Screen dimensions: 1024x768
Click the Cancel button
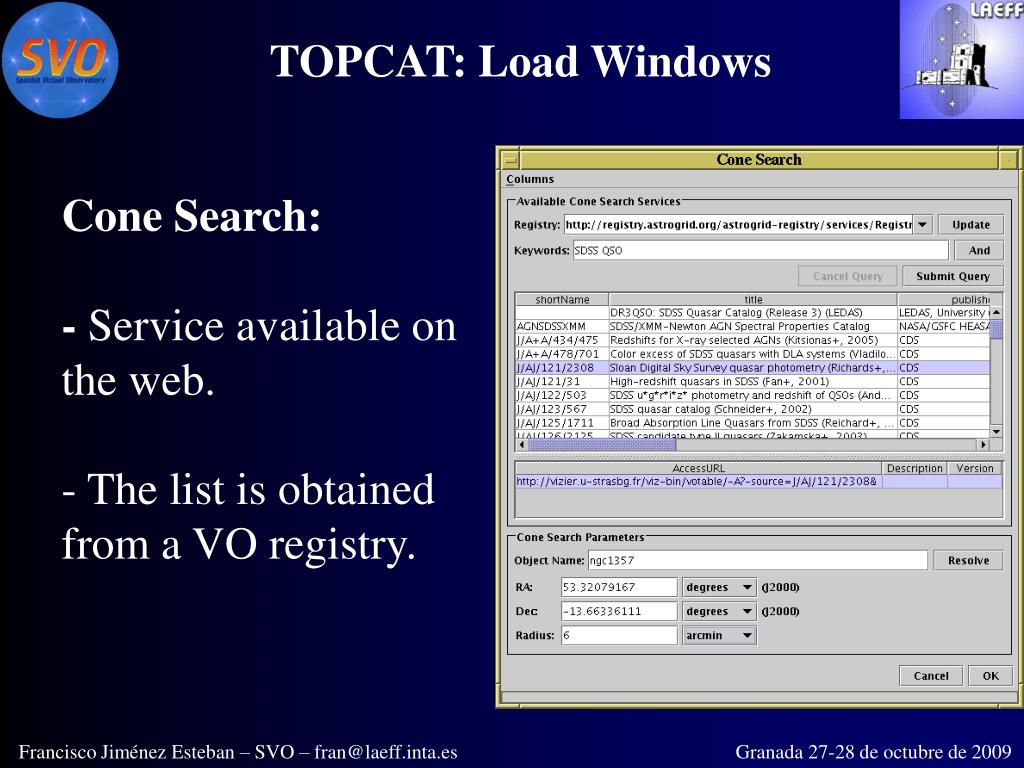(x=931, y=676)
